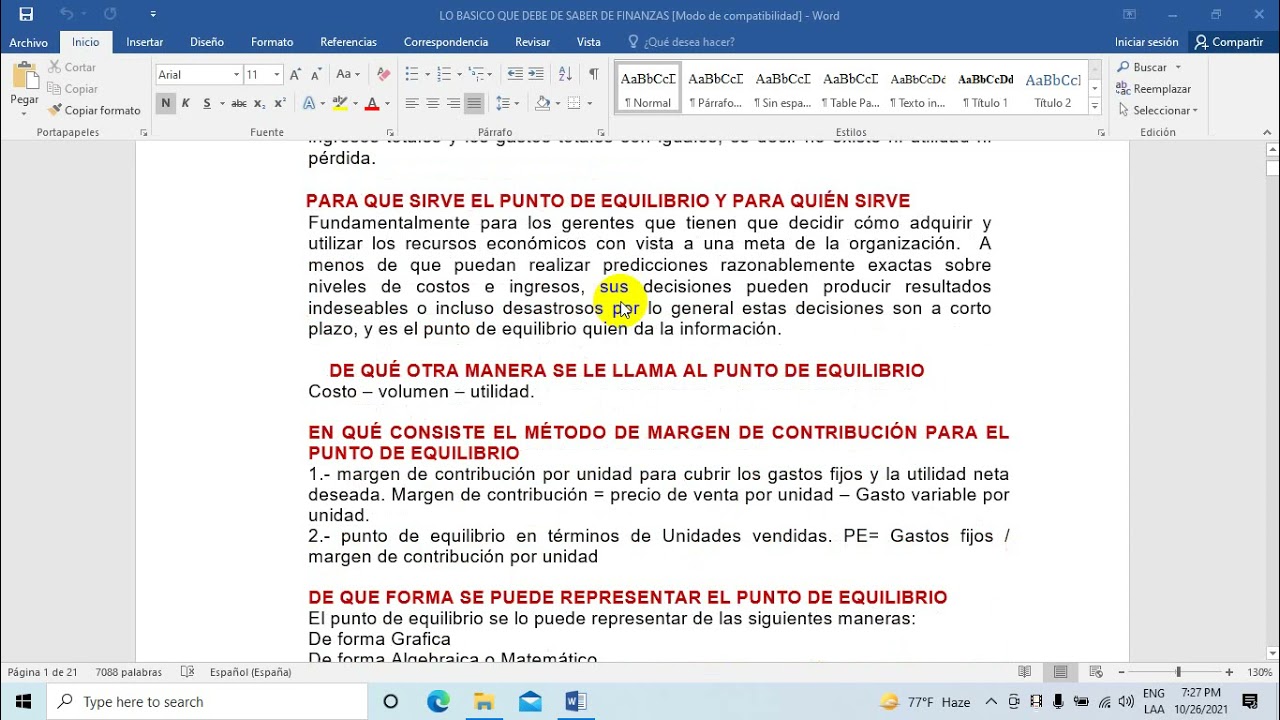Click the Redo arrow in the title bar
Image resolution: width=1280 pixels, height=720 pixels.
coord(110,14)
